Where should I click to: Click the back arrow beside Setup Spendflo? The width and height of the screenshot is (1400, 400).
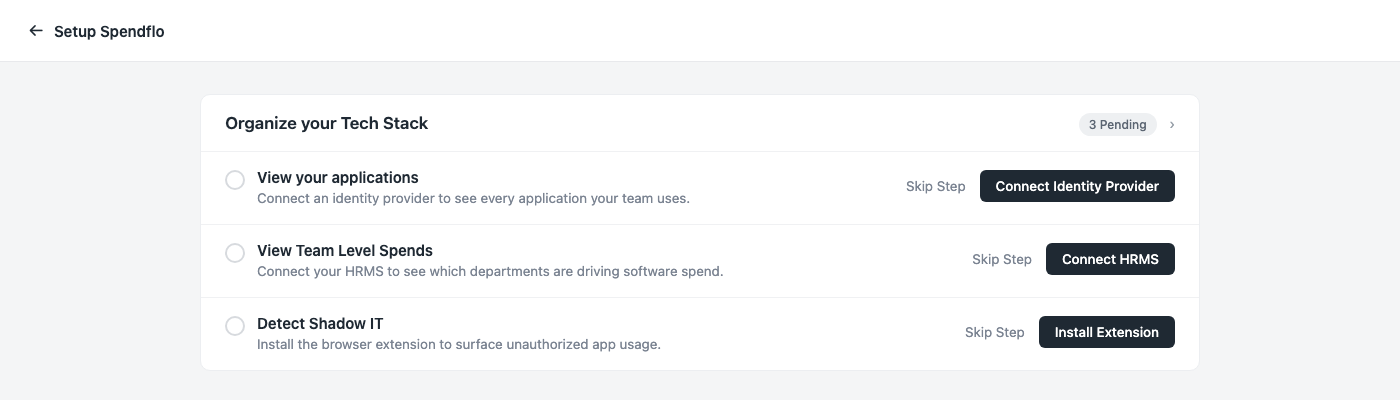[36, 31]
